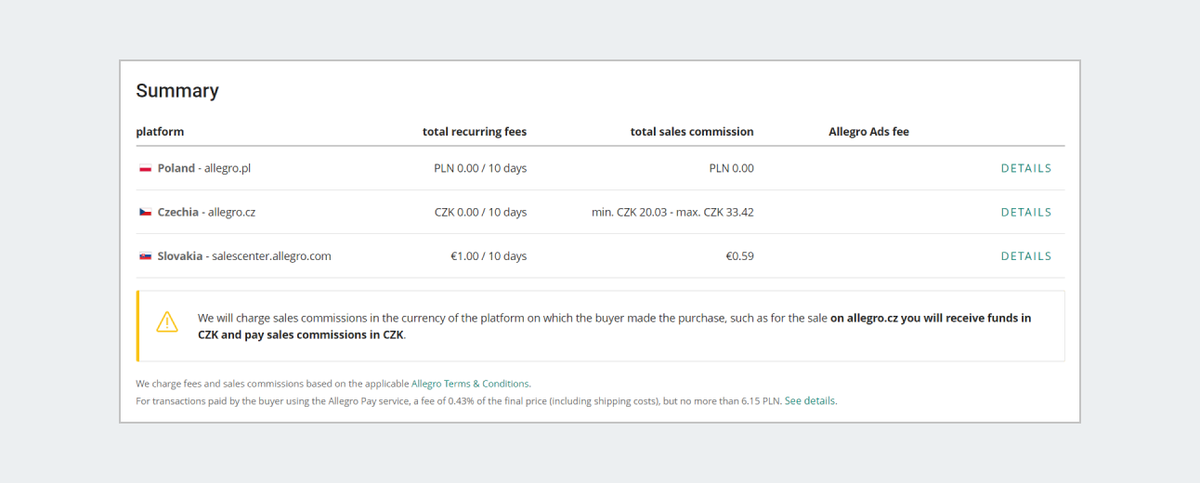Click the platform column header

point(160,132)
